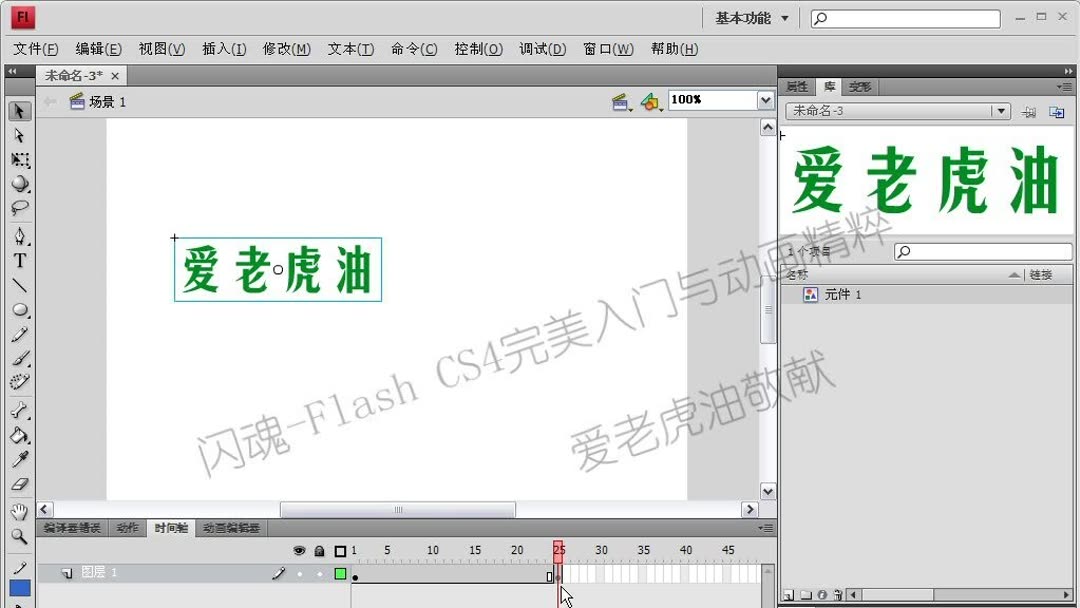The image size is (1080, 608).
Task: Open the zoom level combo box showing 100%
Action: [763, 99]
